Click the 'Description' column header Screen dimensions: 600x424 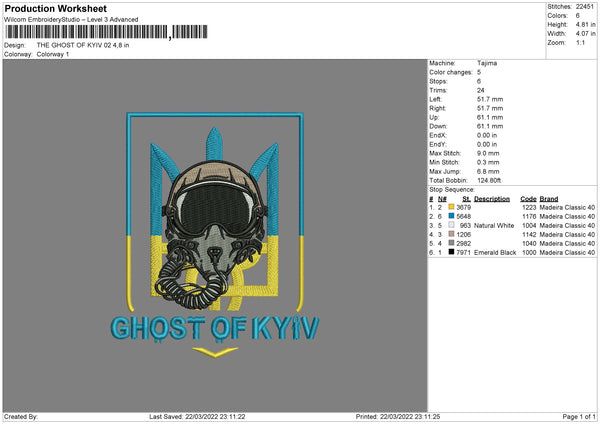pos(492,199)
